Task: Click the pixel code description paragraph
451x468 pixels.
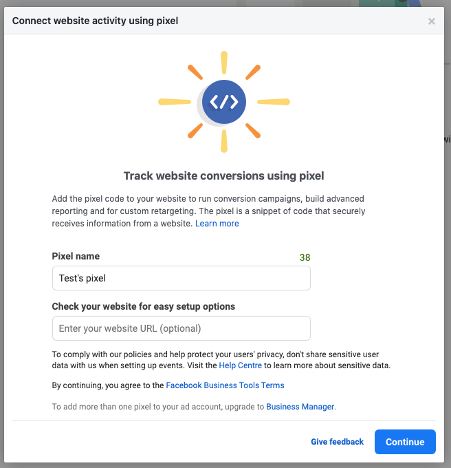Action: (x=208, y=211)
